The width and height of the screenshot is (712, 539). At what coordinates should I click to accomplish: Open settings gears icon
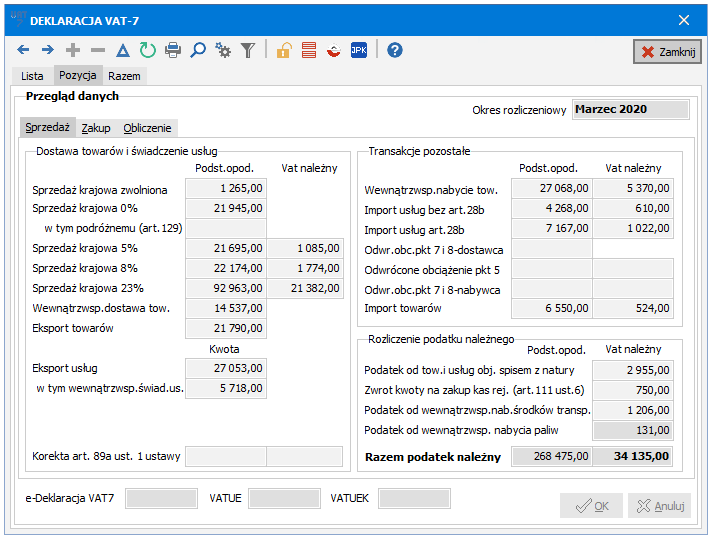coord(223,50)
